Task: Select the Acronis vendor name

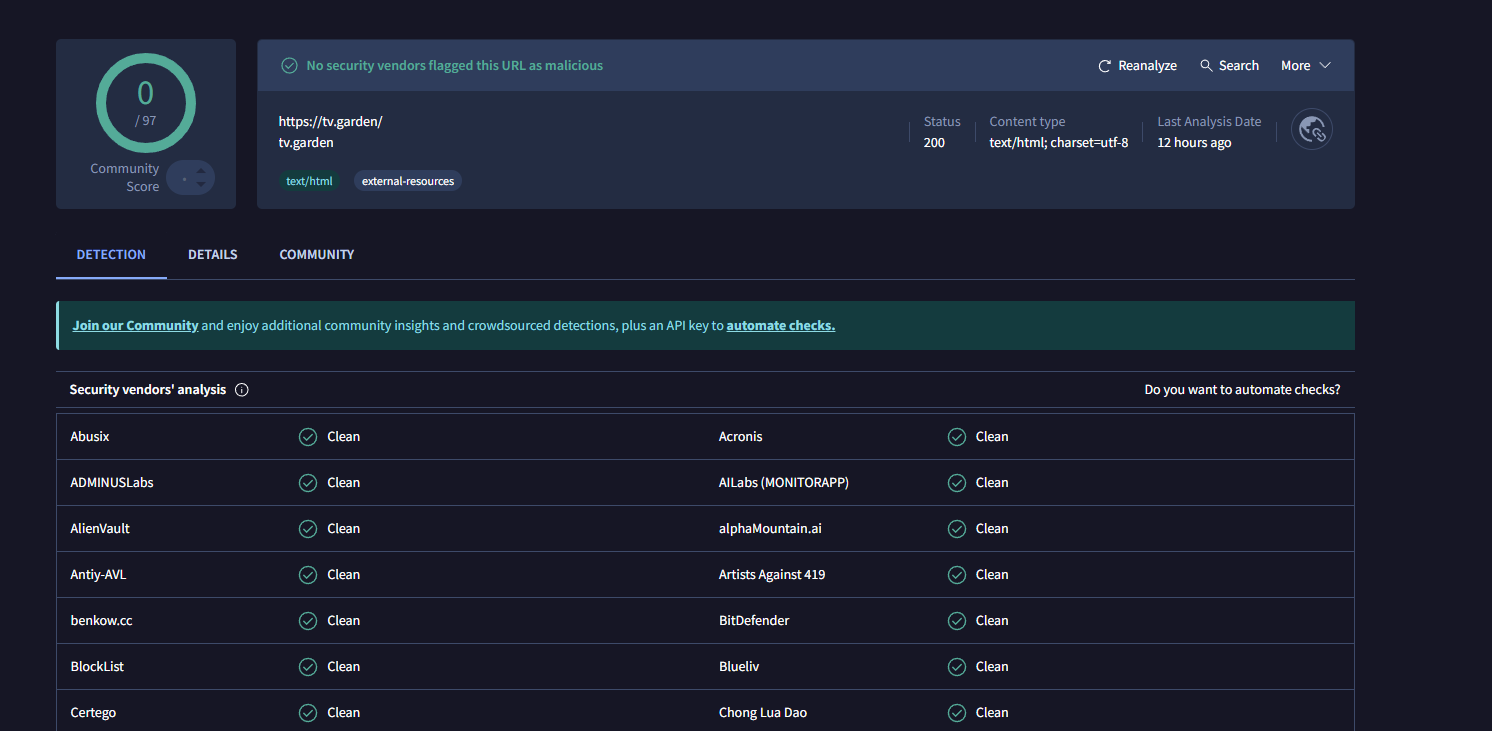Action: pyautogui.click(x=741, y=437)
